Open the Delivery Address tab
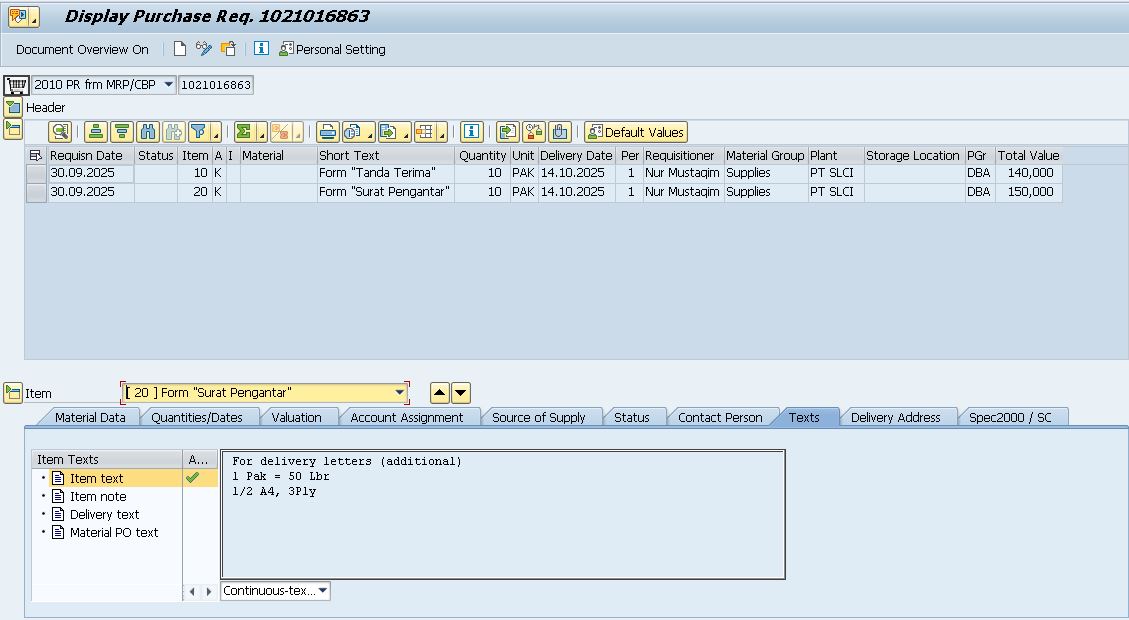1129x620 pixels. pos(895,417)
